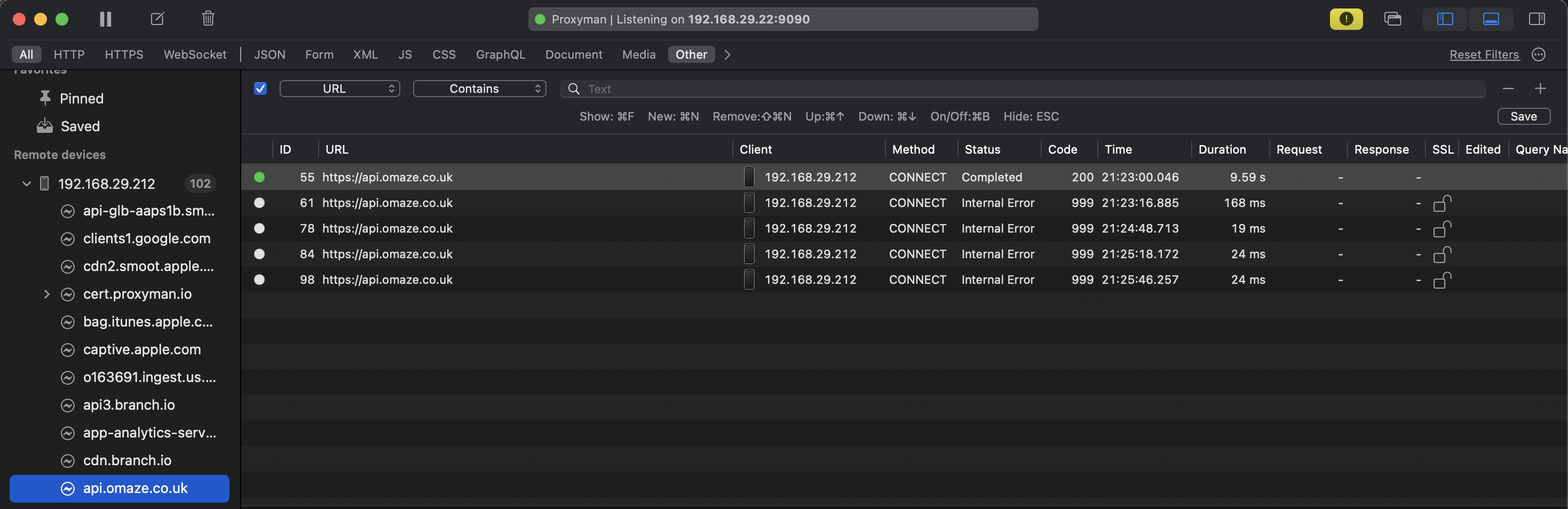Image resolution: width=1568 pixels, height=509 pixels.
Task: Click the Proxyman listening address bar
Action: tap(783, 19)
